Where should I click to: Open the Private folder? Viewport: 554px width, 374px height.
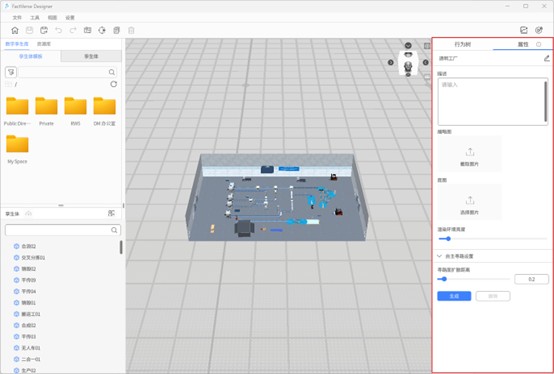point(46,111)
